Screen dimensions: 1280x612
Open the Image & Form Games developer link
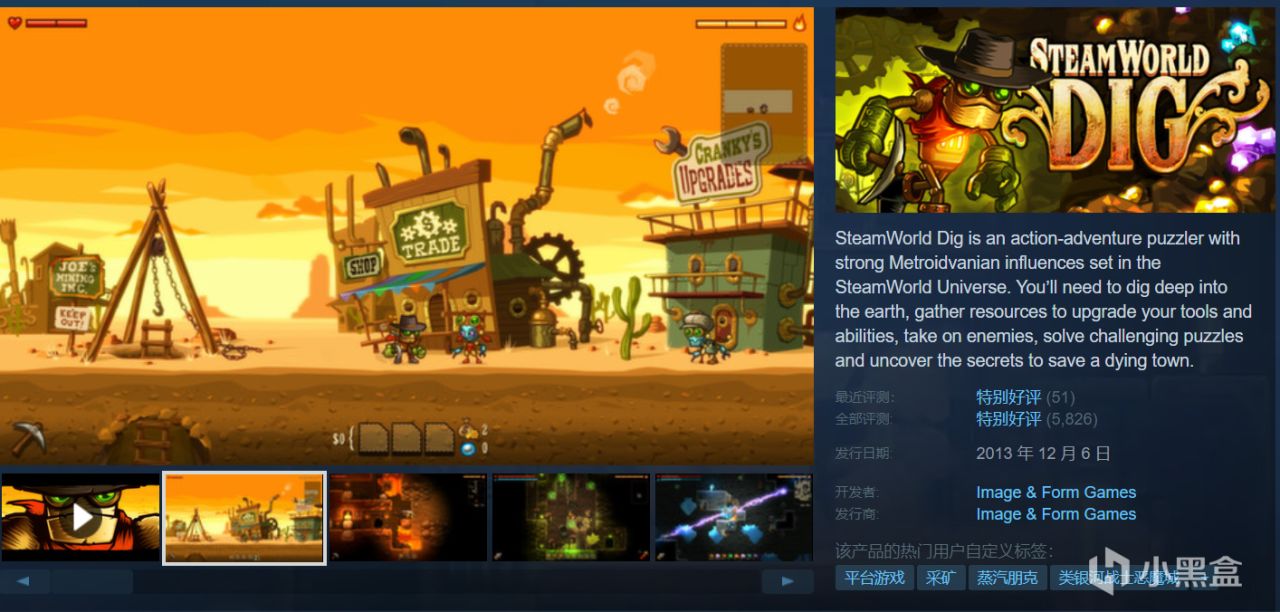point(1056,492)
